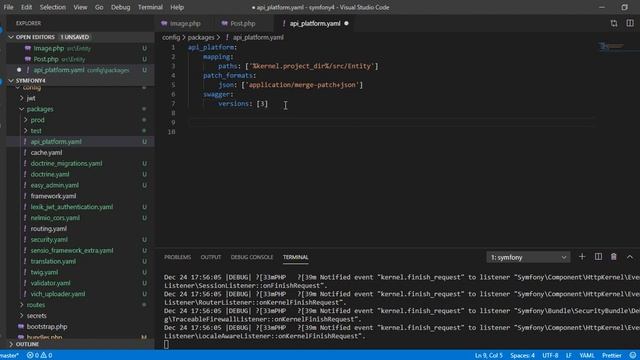Viewport: 640px width, 360px height.
Task: Open the View menu
Action: coord(80,7)
